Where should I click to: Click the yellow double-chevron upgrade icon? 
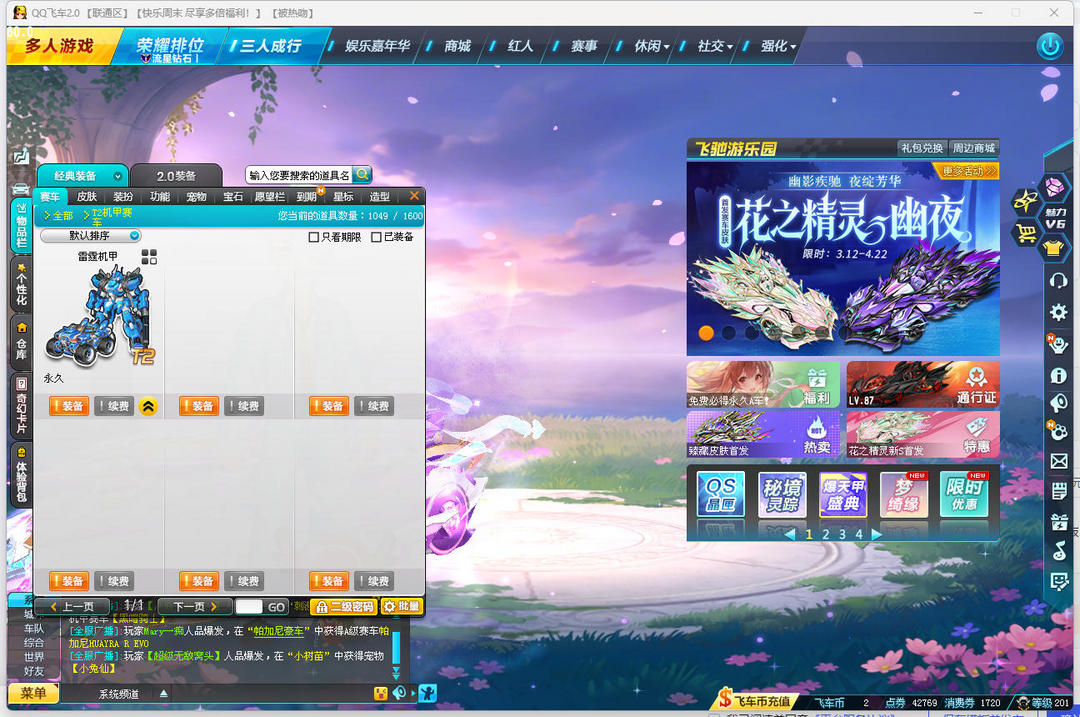pos(148,406)
